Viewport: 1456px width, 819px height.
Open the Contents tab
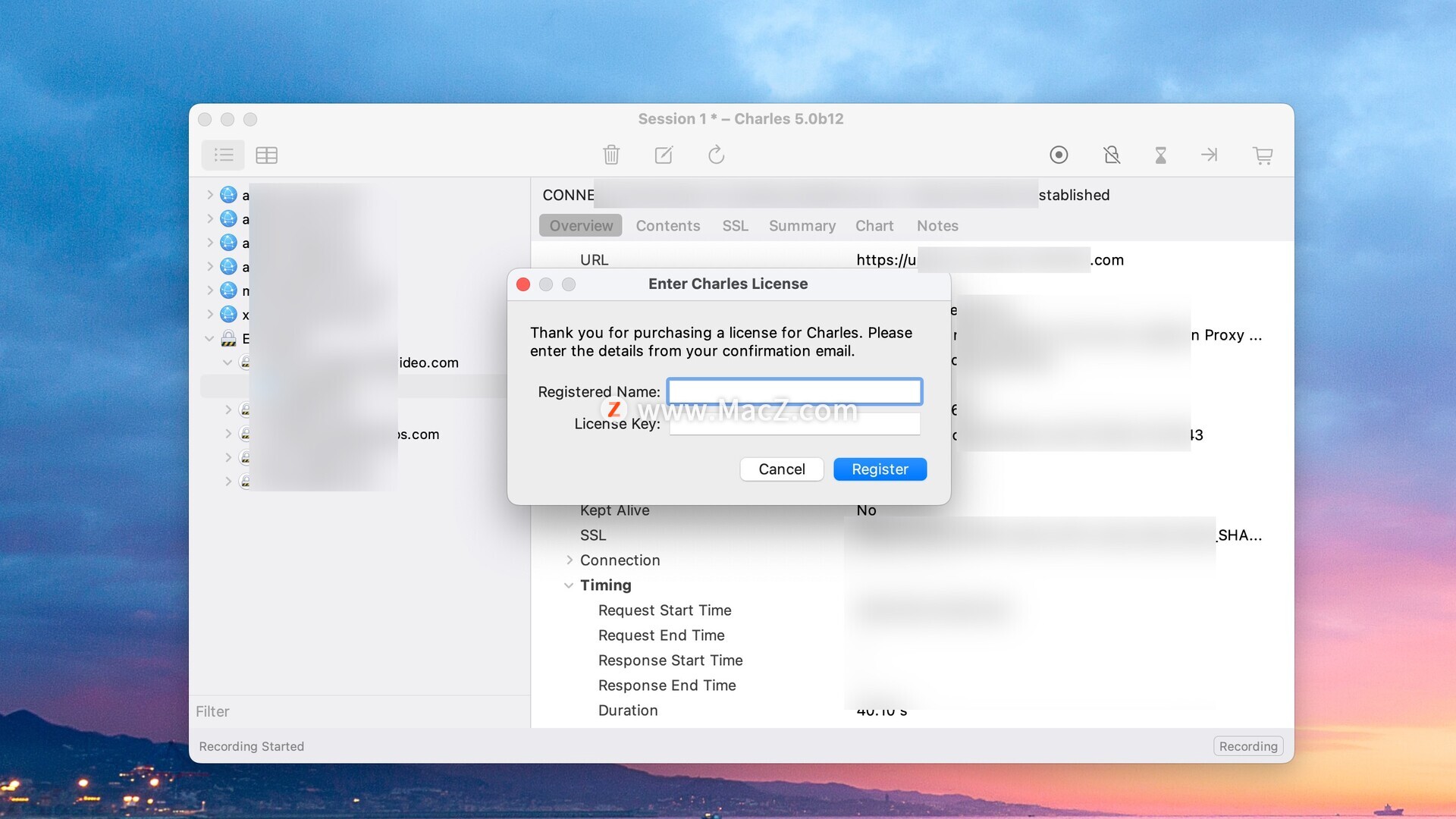[667, 226]
